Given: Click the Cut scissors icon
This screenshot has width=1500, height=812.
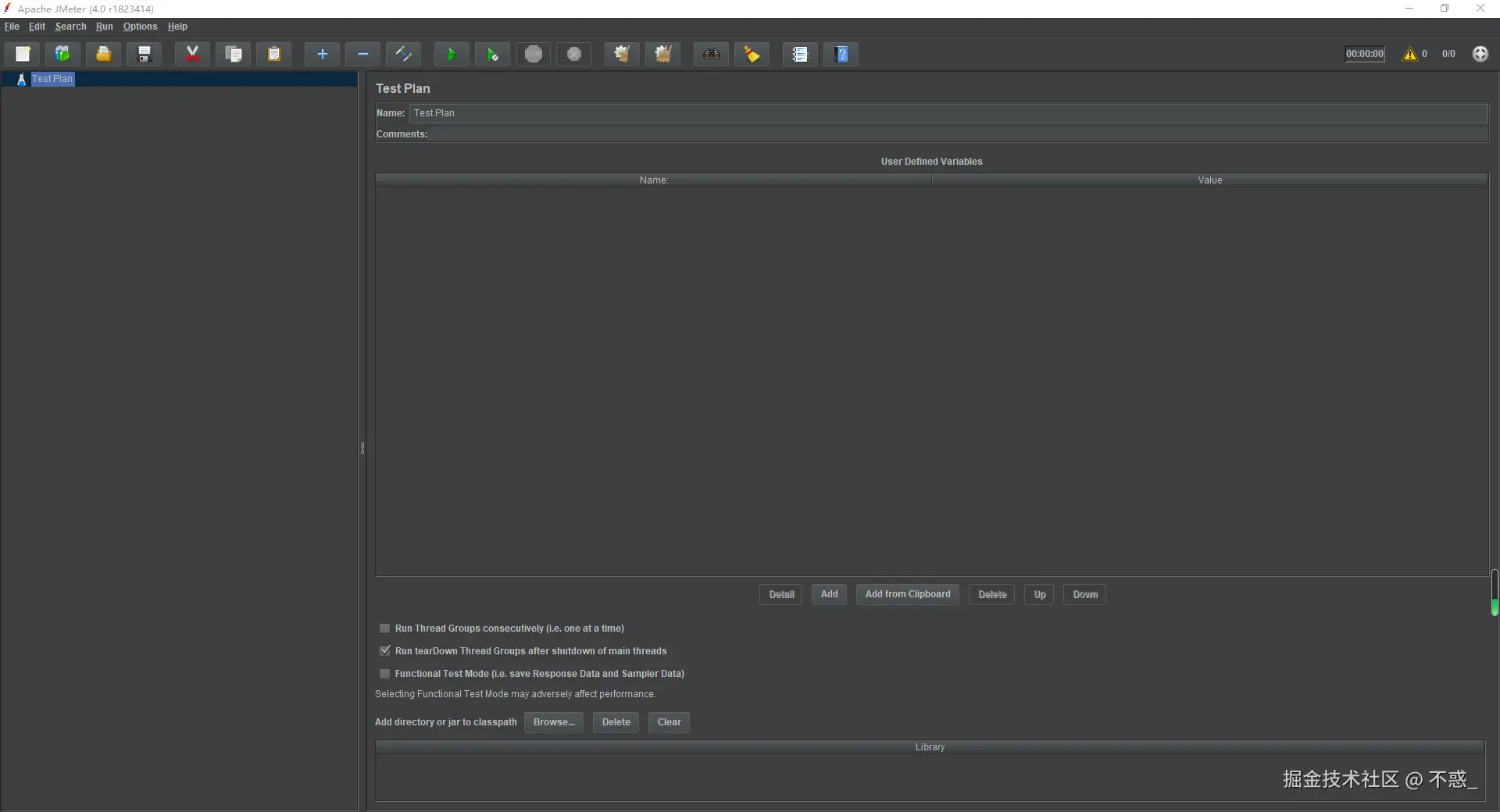Looking at the screenshot, I should pyautogui.click(x=192, y=54).
